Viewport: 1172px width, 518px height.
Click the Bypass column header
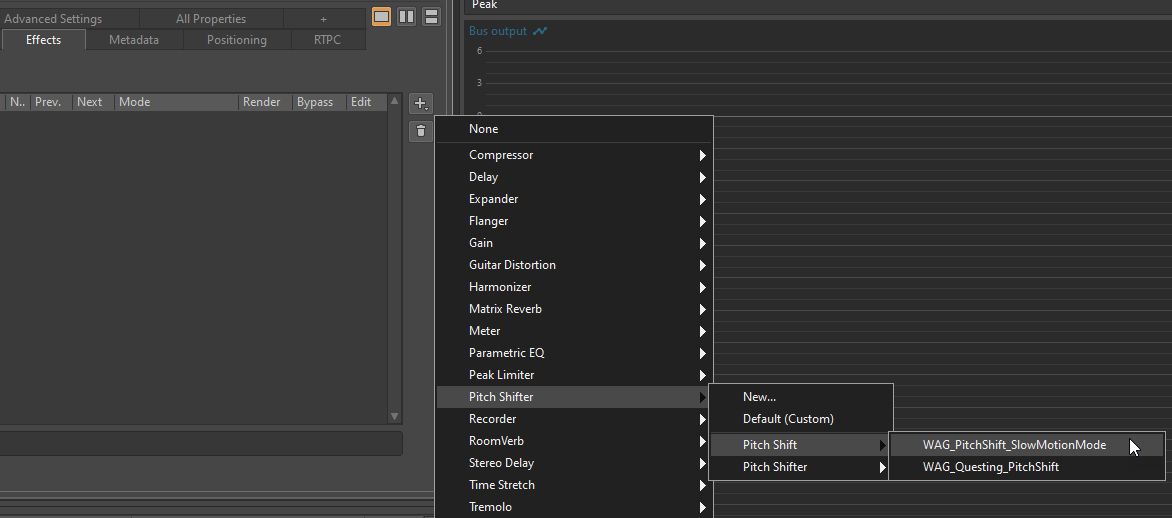tap(315, 102)
